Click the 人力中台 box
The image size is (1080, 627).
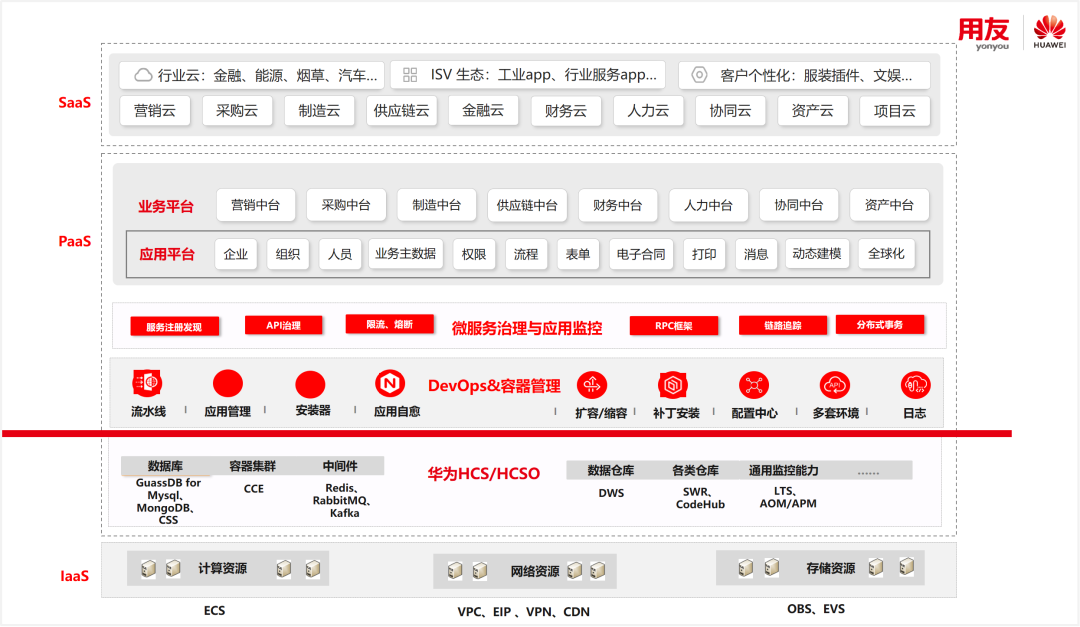pyautogui.click(x=709, y=205)
